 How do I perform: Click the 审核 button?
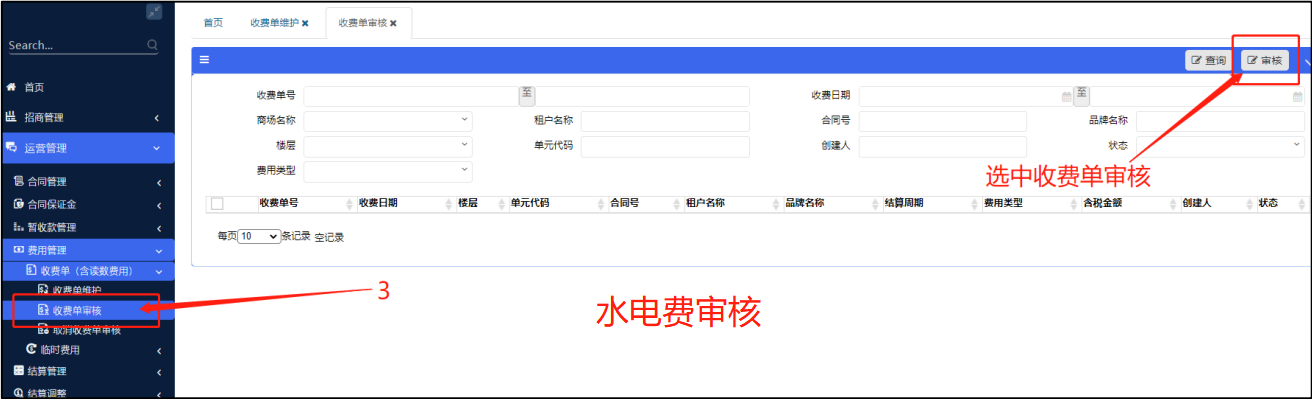pos(1265,61)
